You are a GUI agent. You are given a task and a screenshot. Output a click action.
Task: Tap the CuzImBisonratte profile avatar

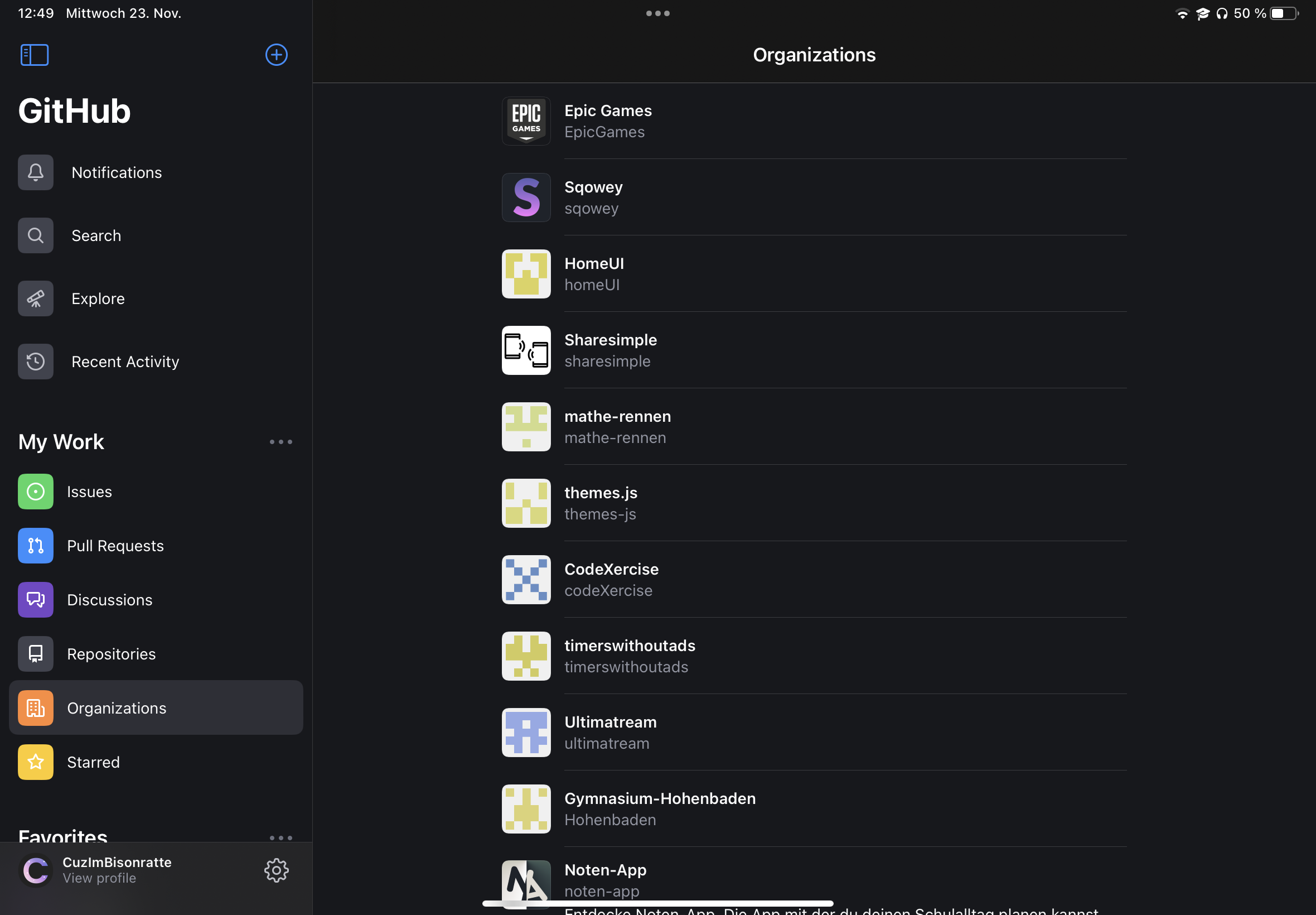[36, 871]
